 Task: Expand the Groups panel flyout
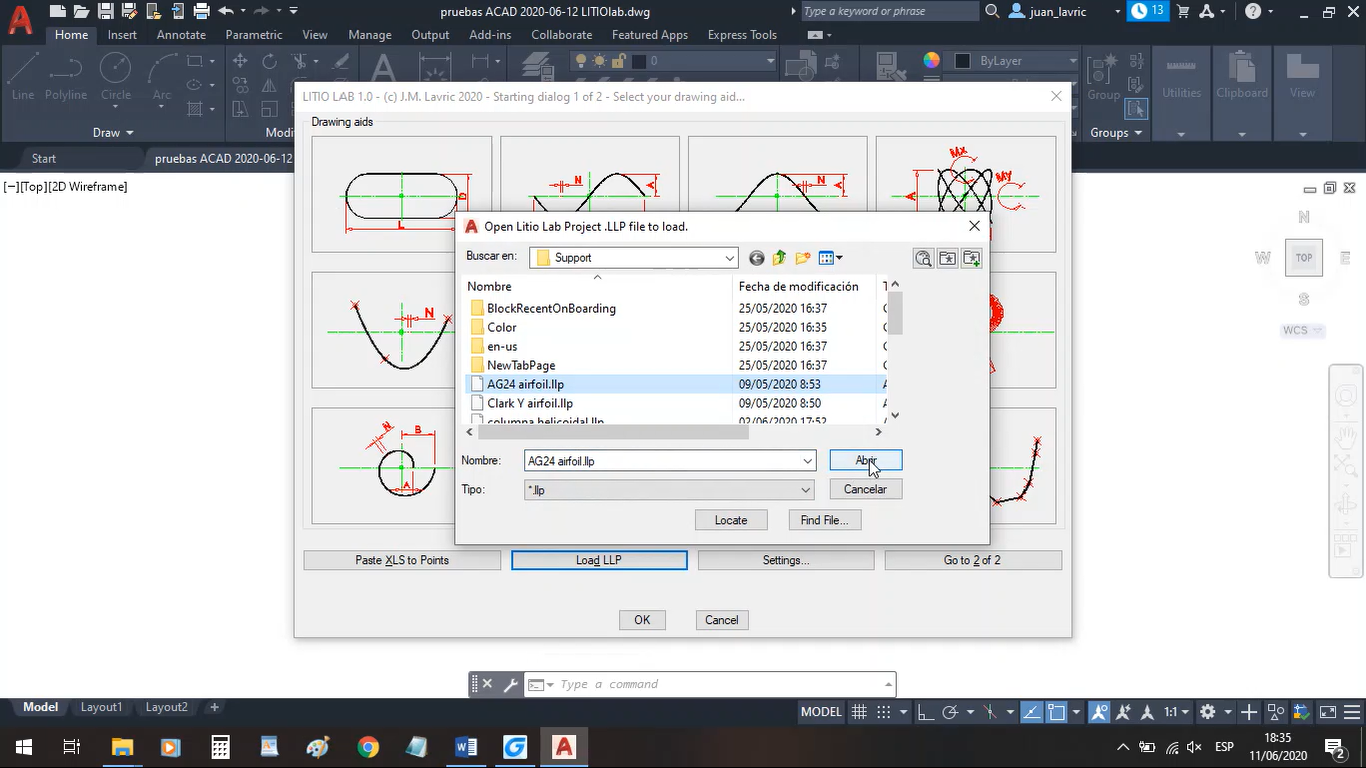click(x=1116, y=133)
